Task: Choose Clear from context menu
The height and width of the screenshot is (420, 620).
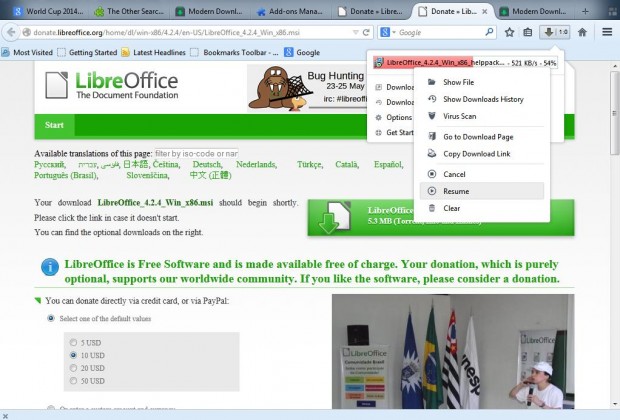Action: (x=482, y=208)
